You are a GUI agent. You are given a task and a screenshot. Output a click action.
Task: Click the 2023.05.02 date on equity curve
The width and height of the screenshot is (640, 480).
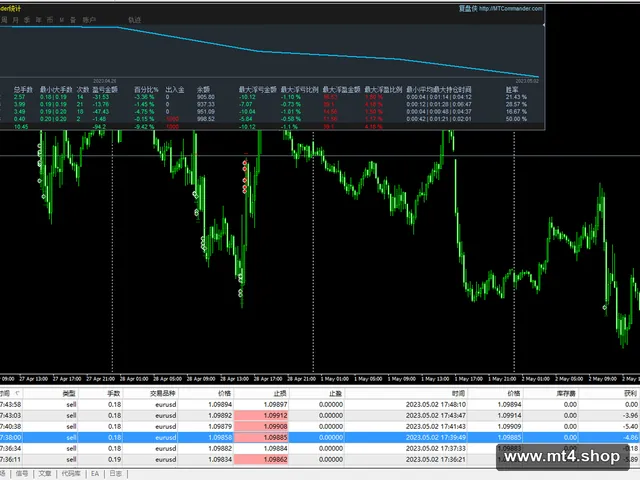[x=527, y=81]
